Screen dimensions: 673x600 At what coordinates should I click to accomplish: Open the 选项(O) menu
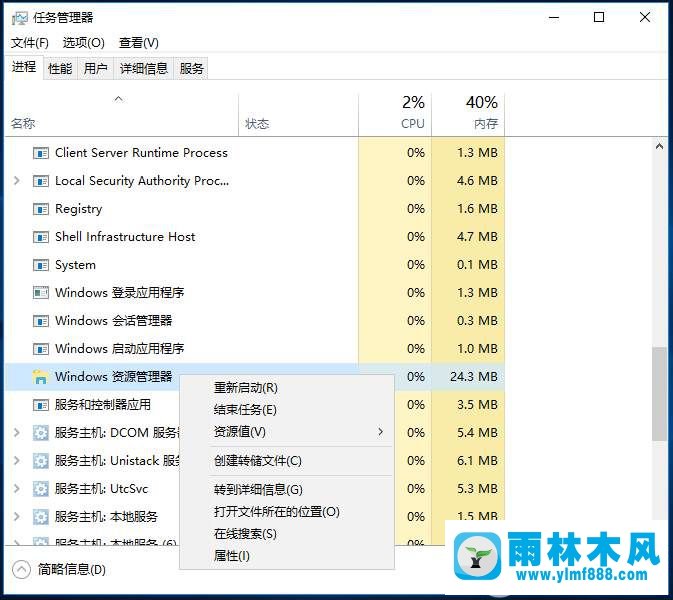tap(83, 42)
